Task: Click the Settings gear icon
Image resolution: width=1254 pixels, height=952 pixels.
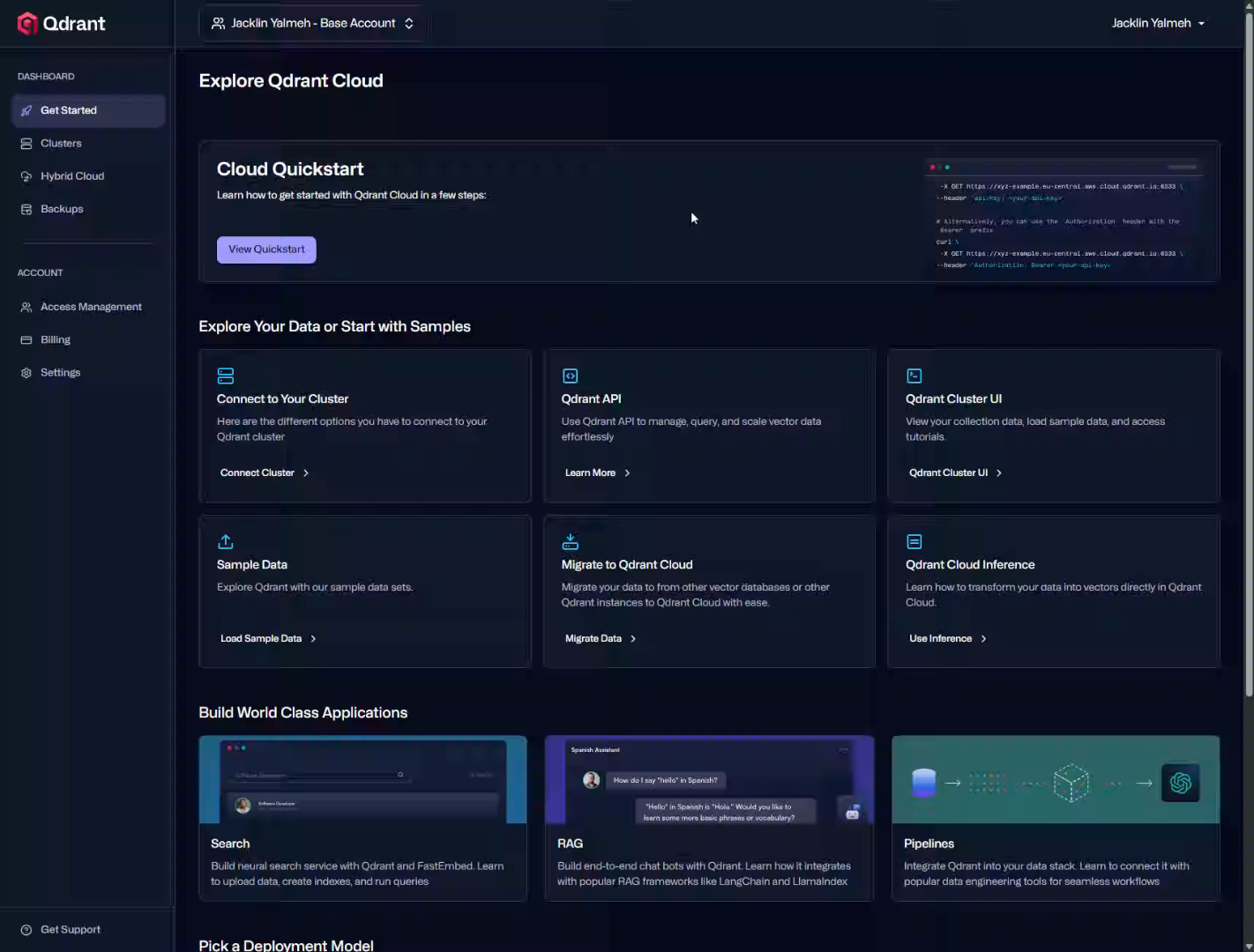Action: point(26,373)
